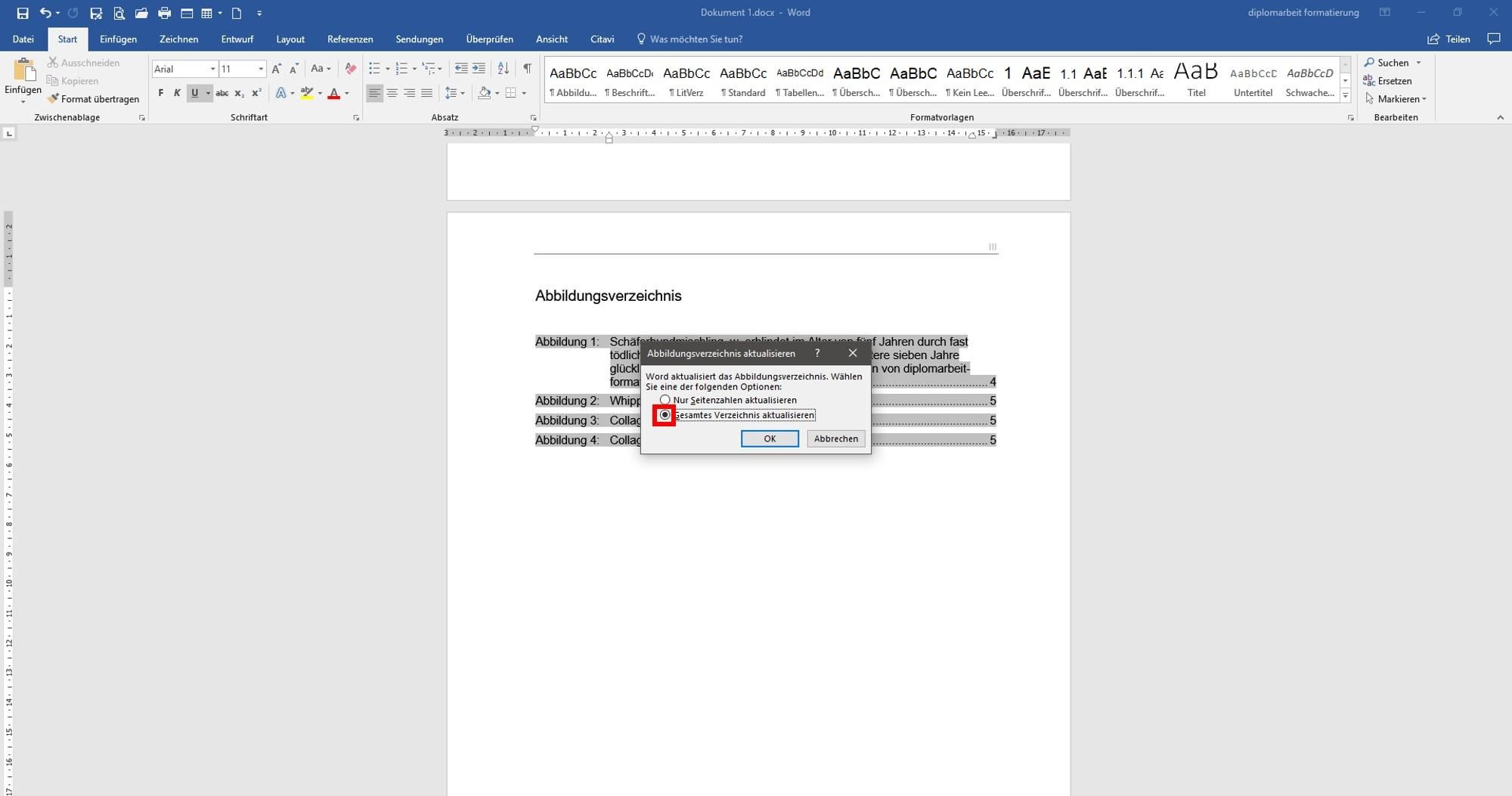Toggle underline formatting button
The image size is (1512, 796).
point(194,93)
